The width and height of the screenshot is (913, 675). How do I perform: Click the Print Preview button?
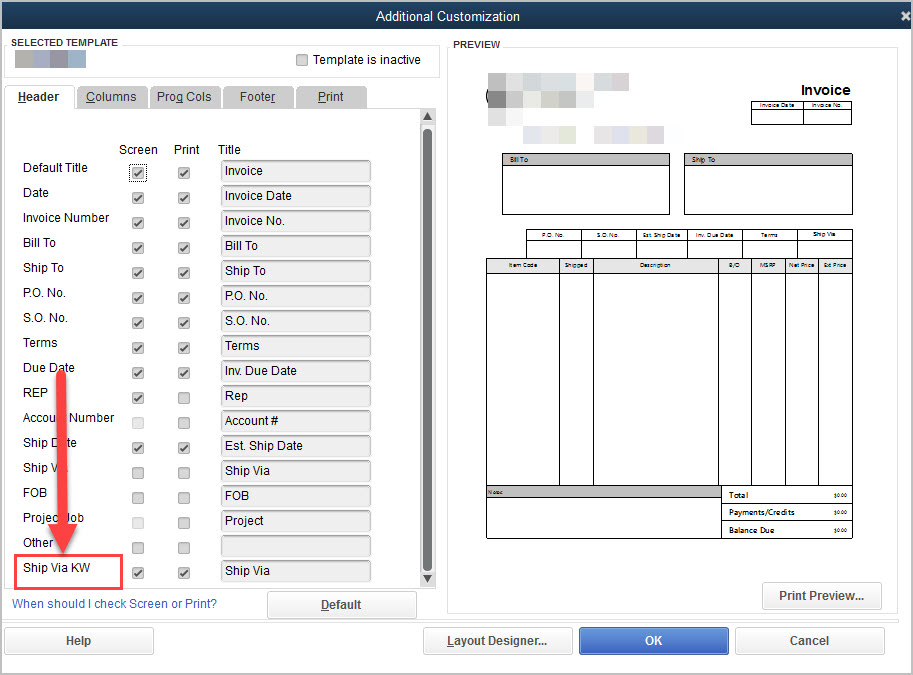click(822, 595)
